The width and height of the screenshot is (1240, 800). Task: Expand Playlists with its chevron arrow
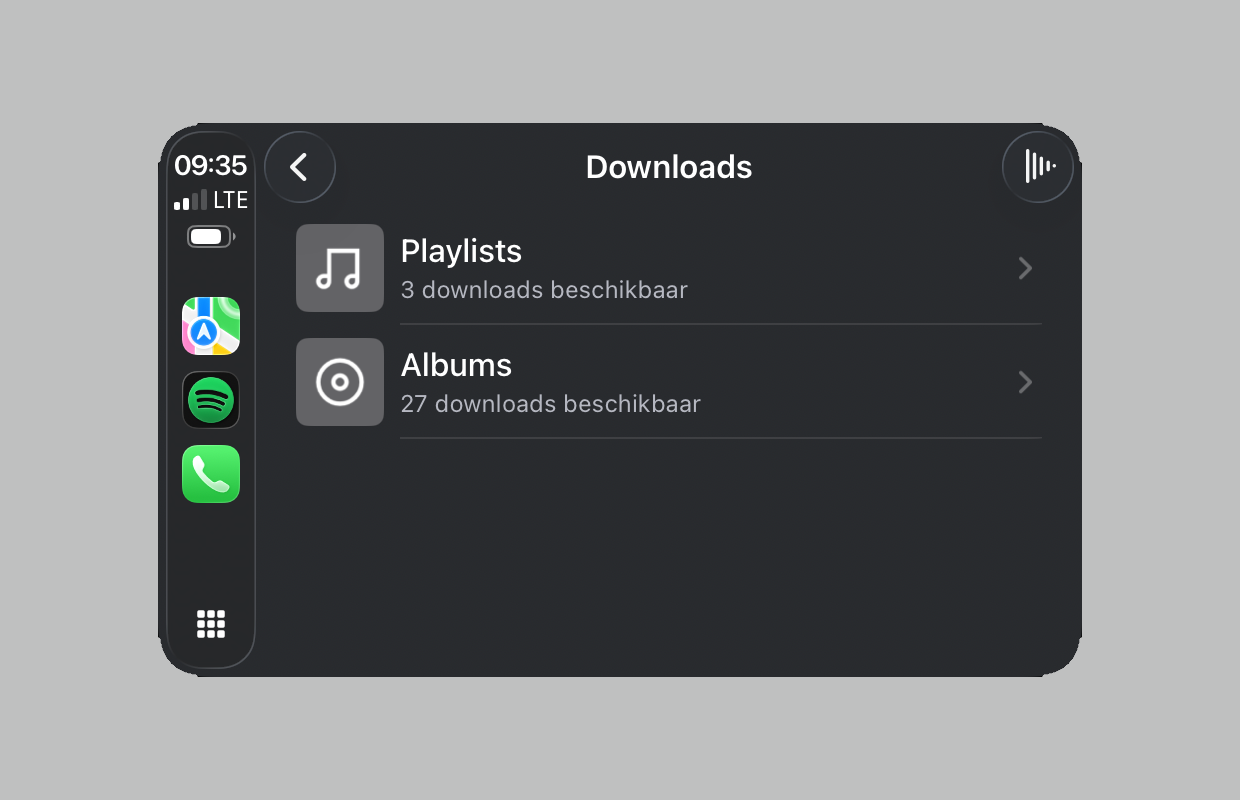click(x=1025, y=268)
